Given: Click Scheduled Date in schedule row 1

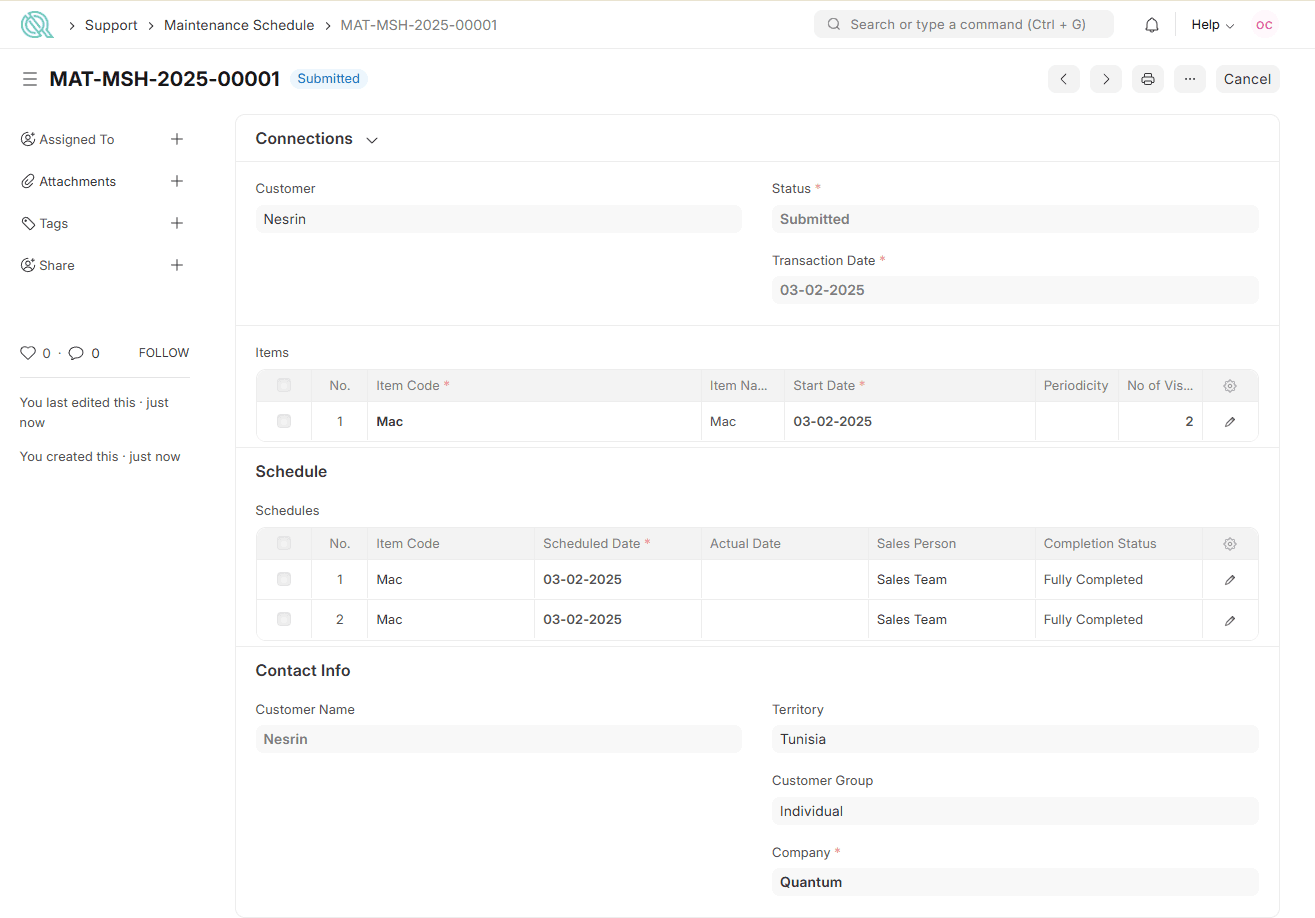Looking at the screenshot, I should (582, 580).
